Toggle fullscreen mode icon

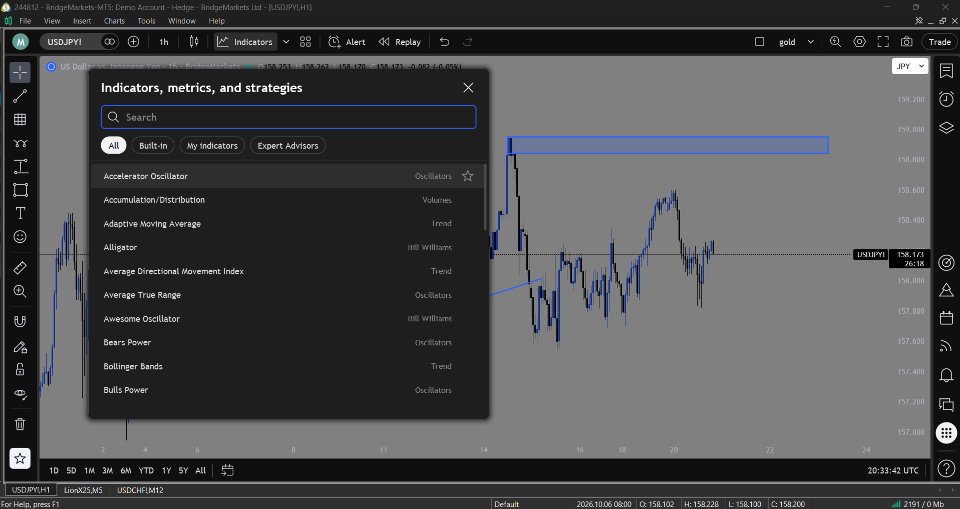coord(883,42)
